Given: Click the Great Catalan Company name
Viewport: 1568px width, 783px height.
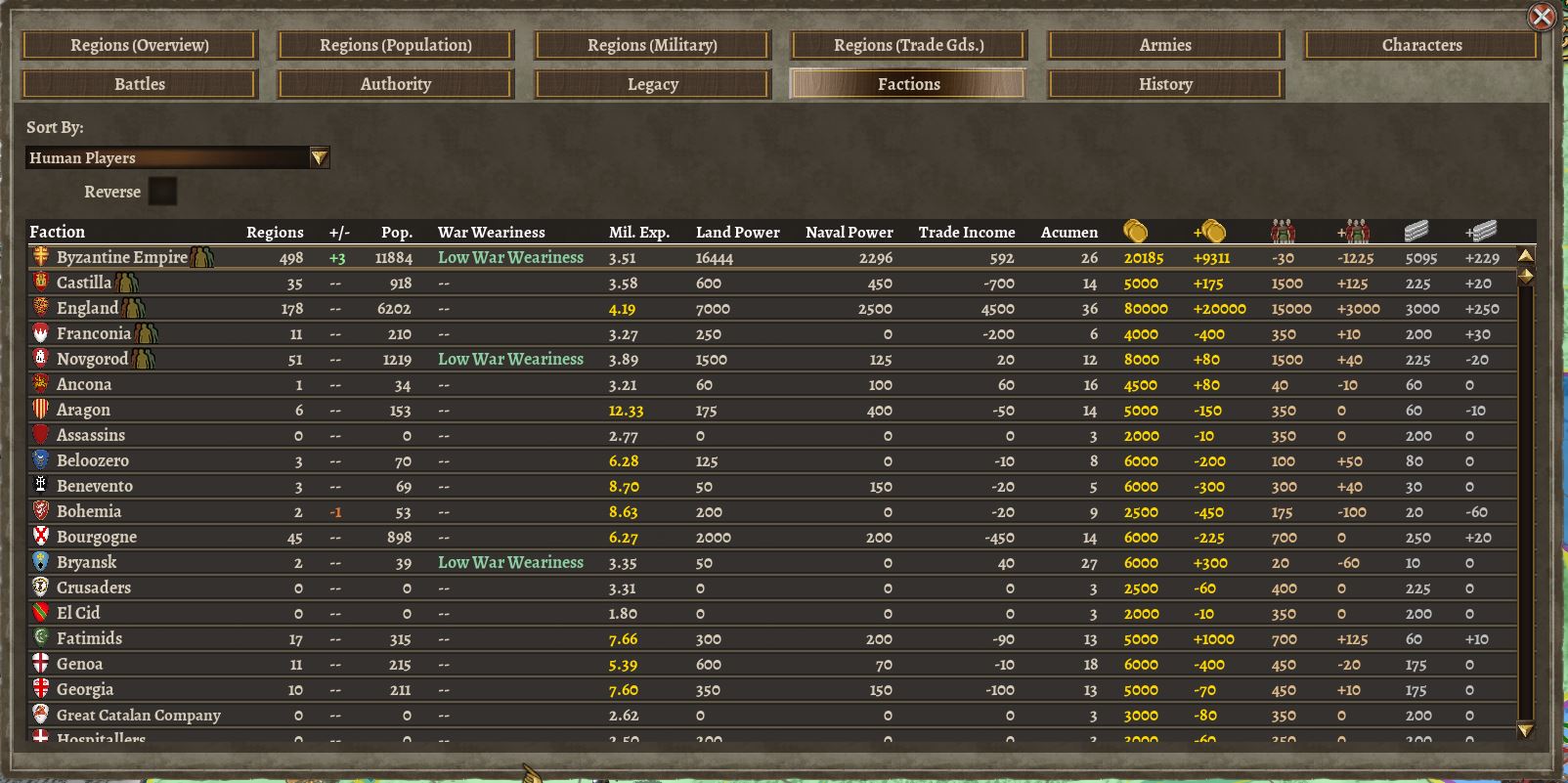Looking at the screenshot, I should (x=139, y=716).
